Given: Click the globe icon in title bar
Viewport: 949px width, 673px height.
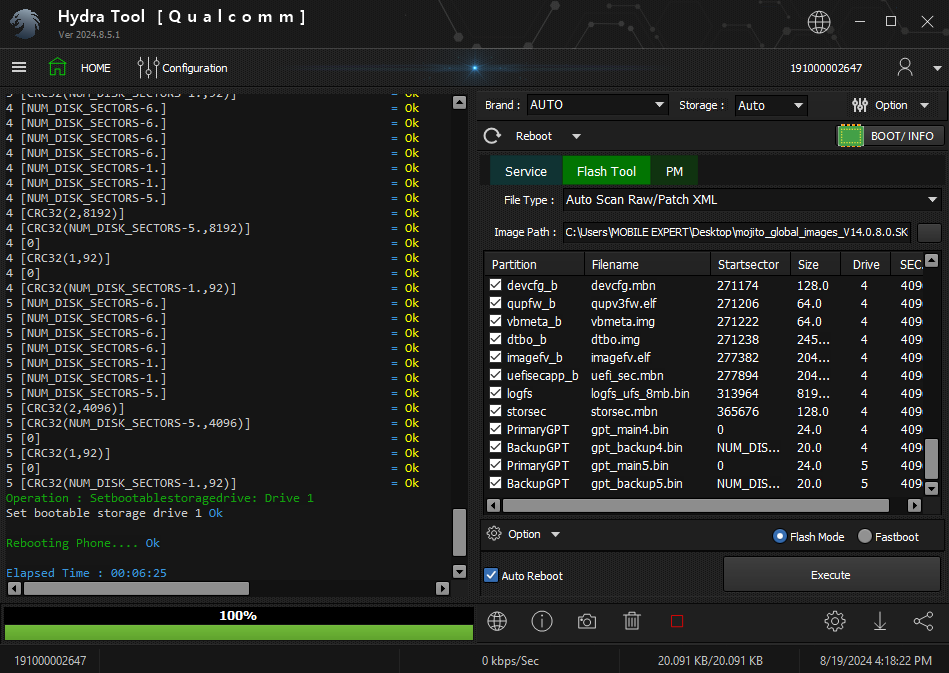Looking at the screenshot, I should tap(819, 22).
